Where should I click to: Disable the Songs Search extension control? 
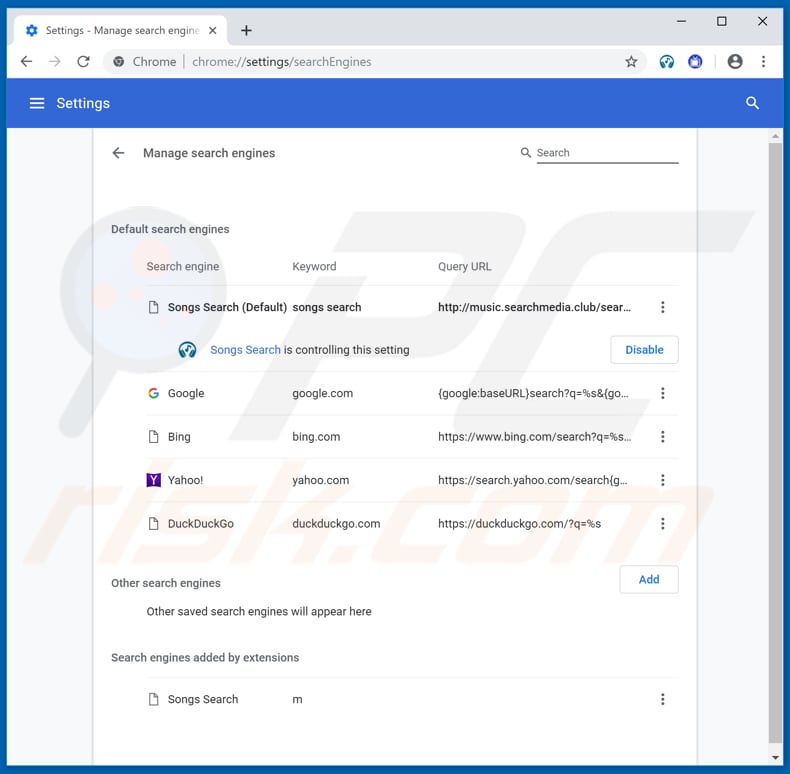coord(644,350)
